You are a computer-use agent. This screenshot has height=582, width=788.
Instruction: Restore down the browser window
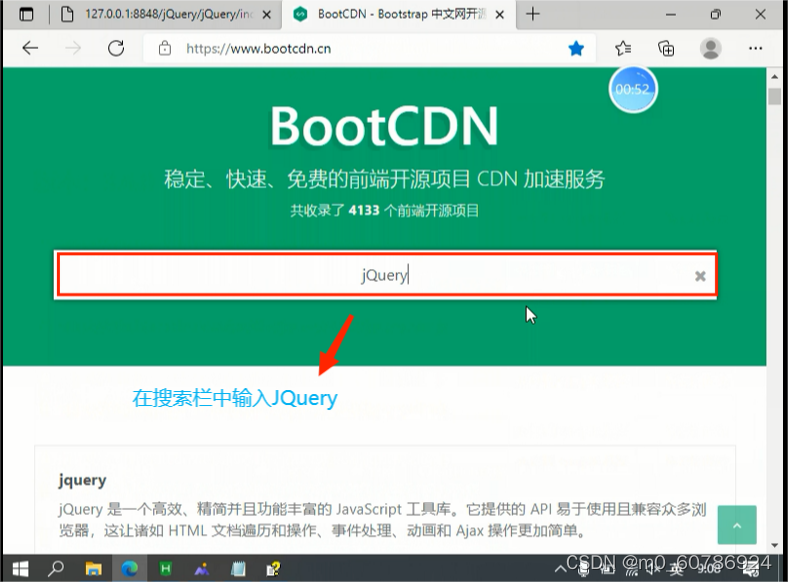[x=715, y=15]
